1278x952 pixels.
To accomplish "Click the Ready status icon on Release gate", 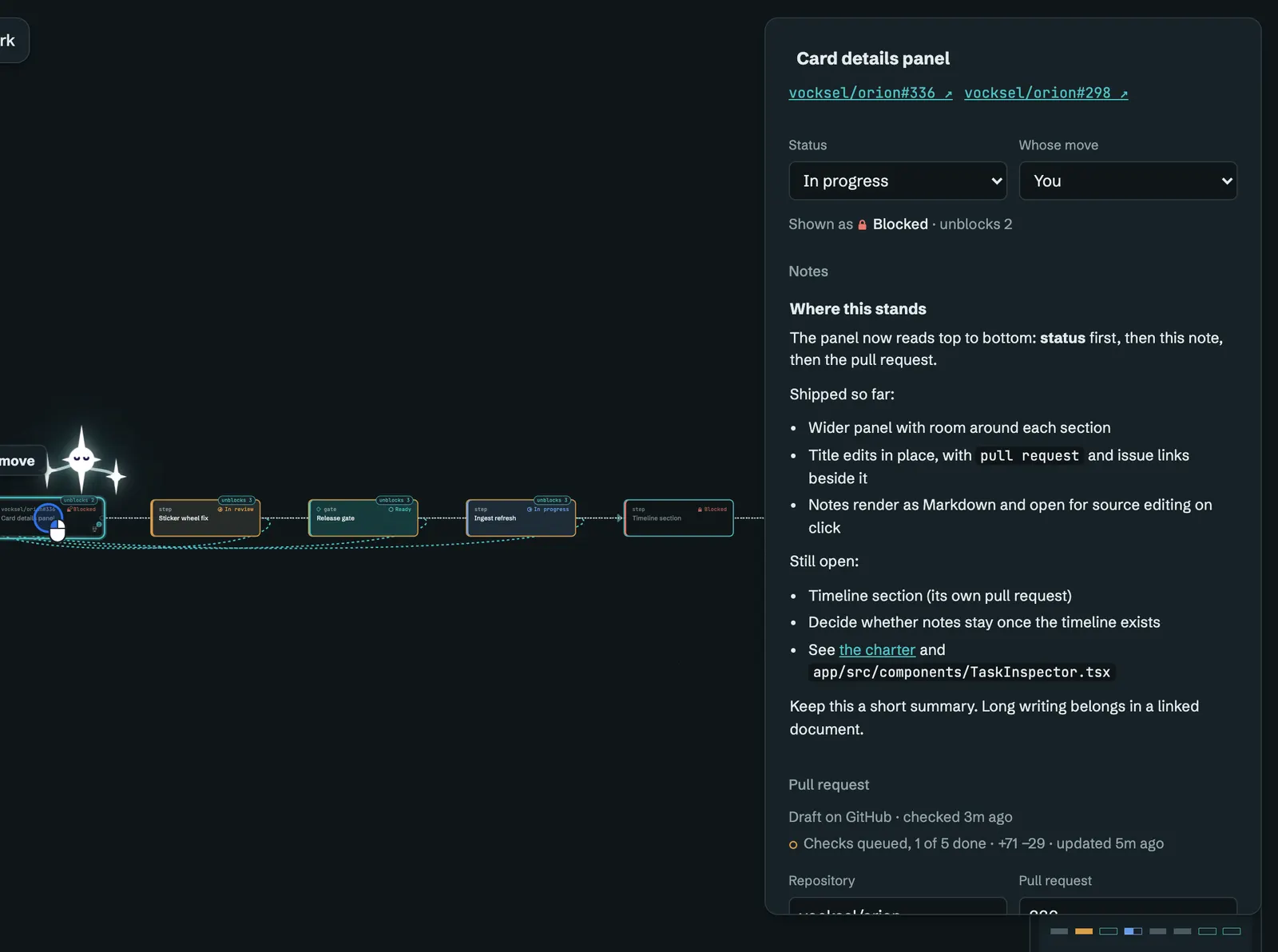I will (391, 510).
